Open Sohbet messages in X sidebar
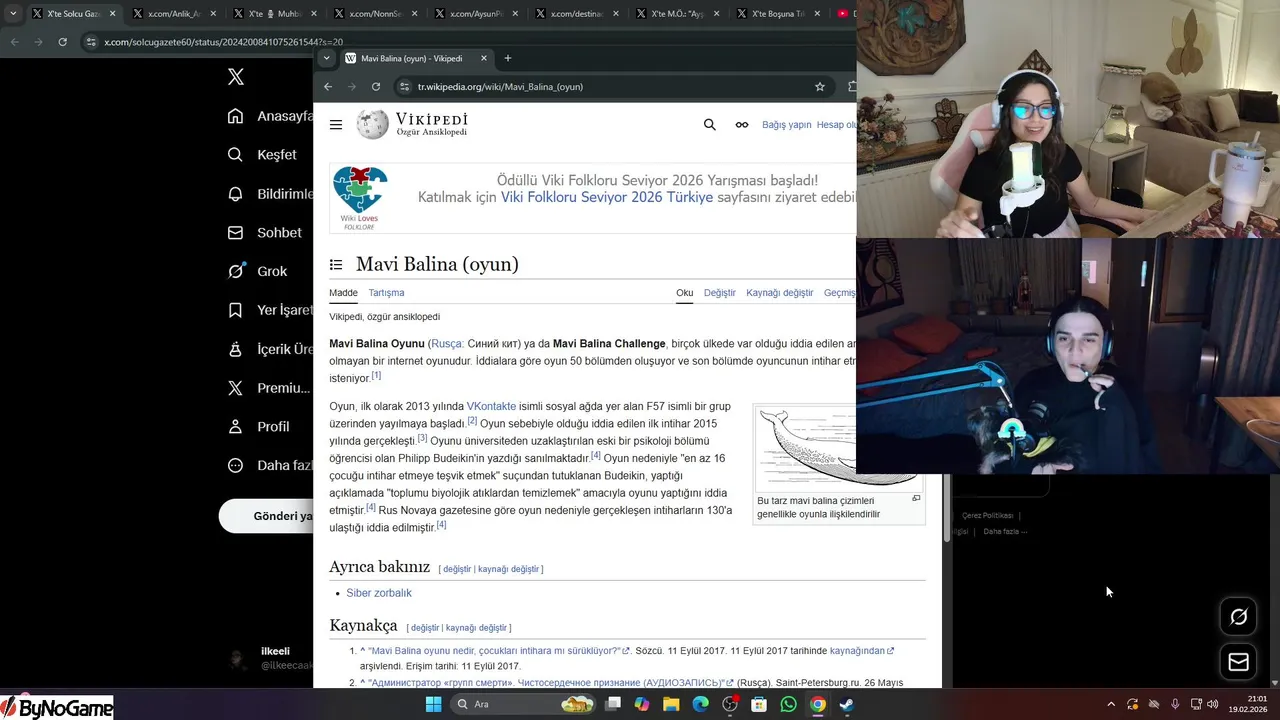The image size is (1280, 720). 265,233
